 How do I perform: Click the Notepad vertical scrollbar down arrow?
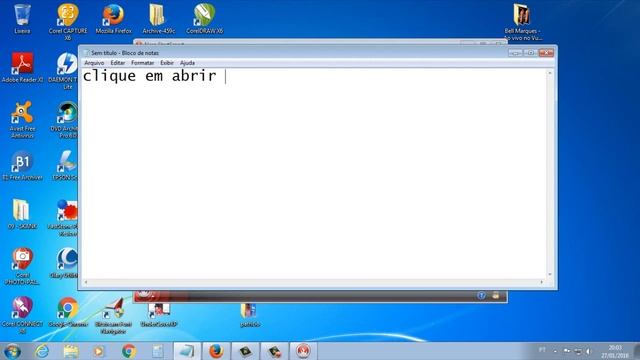coord(550,275)
